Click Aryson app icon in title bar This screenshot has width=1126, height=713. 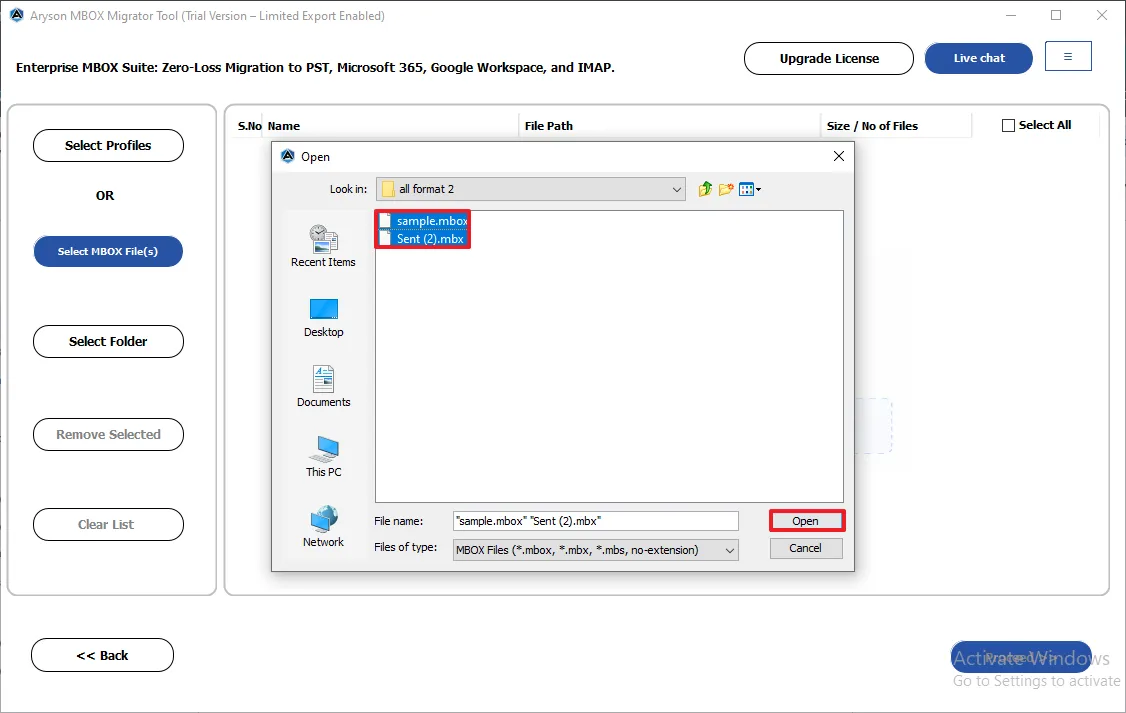pyautogui.click(x=17, y=15)
